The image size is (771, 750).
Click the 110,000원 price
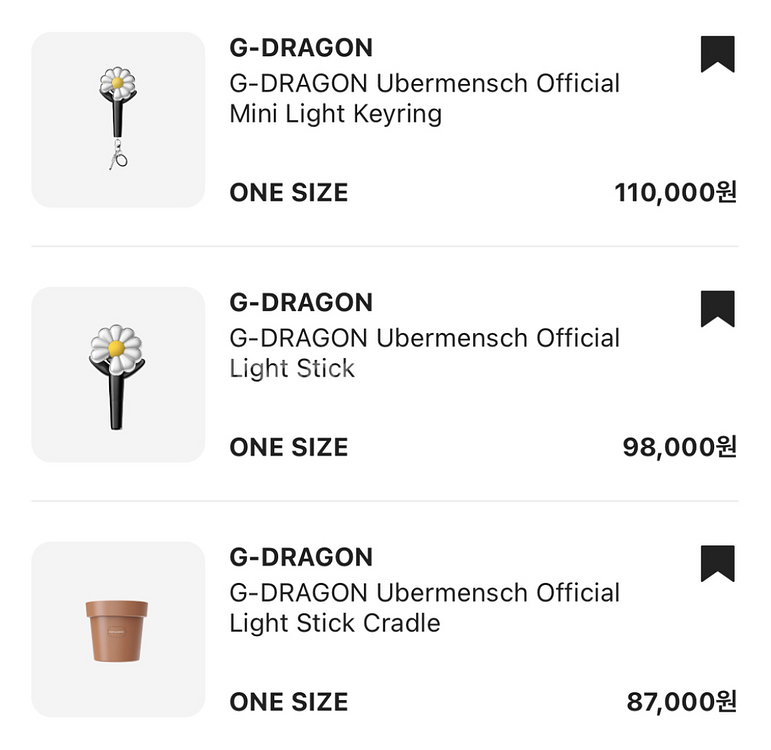pyautogui.click(x=676, y=193)
